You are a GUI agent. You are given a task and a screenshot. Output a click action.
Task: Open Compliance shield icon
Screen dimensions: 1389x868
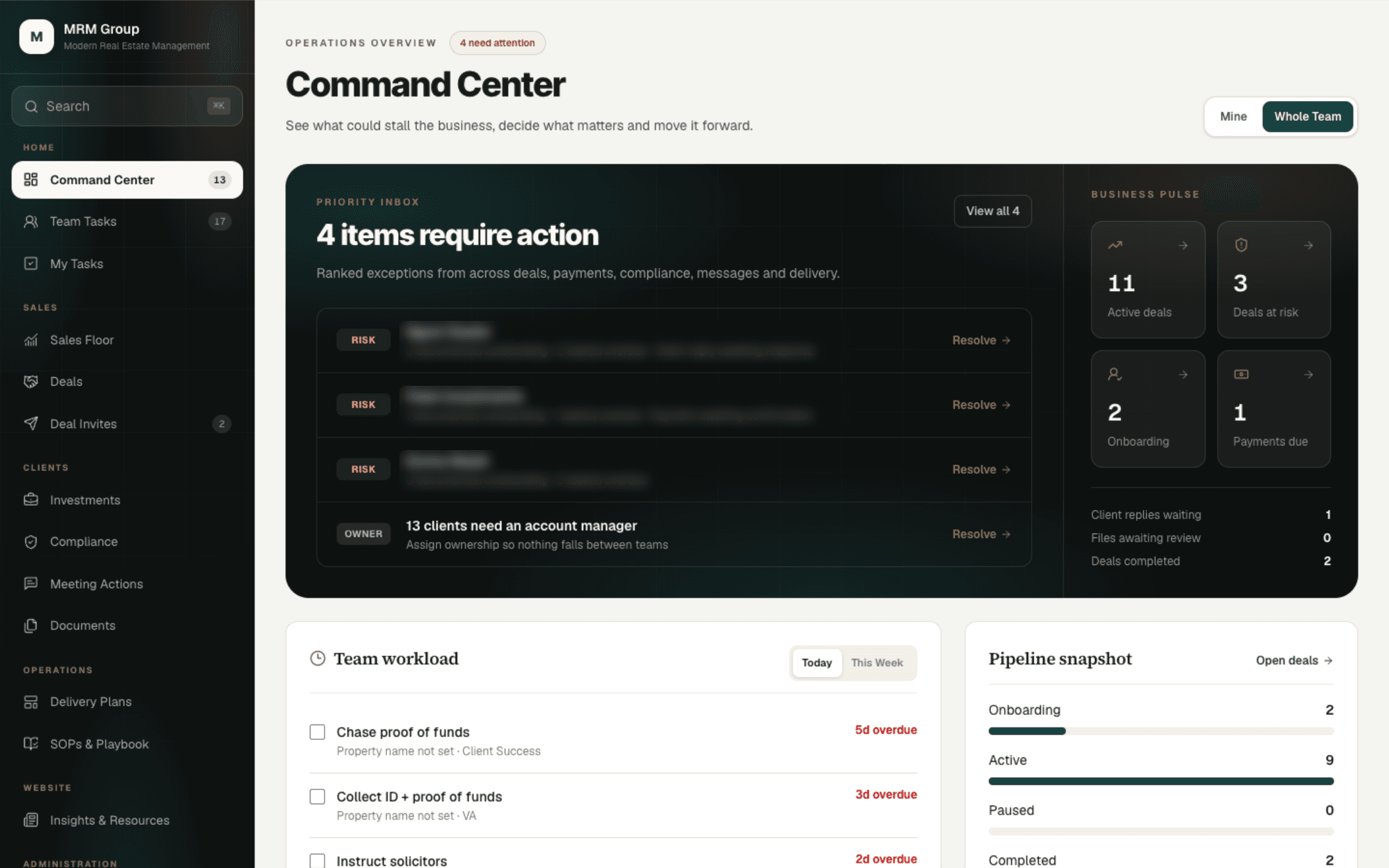click(x=31, y=542)
